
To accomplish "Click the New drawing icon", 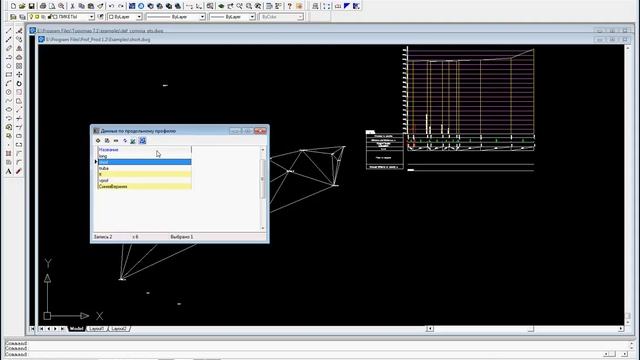I will (13, 6).
